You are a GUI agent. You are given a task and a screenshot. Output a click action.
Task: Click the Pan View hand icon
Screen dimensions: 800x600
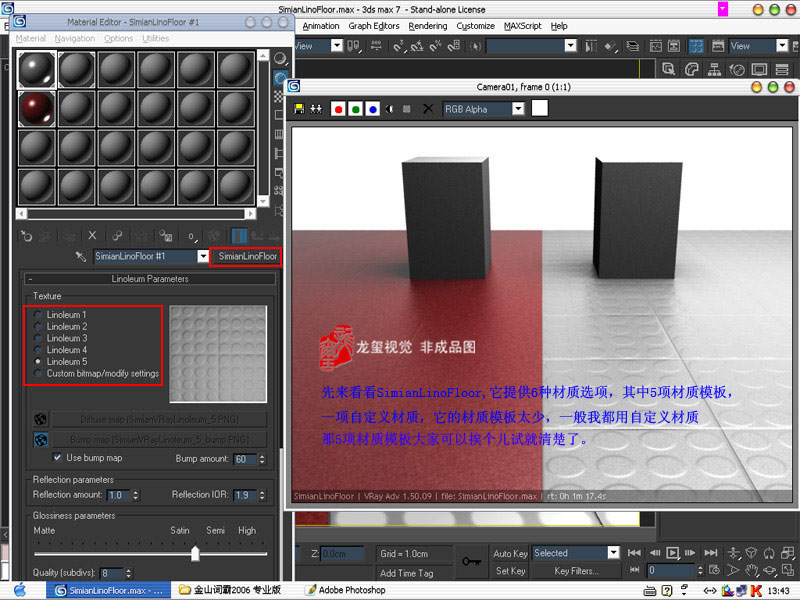tap(751, 570)
